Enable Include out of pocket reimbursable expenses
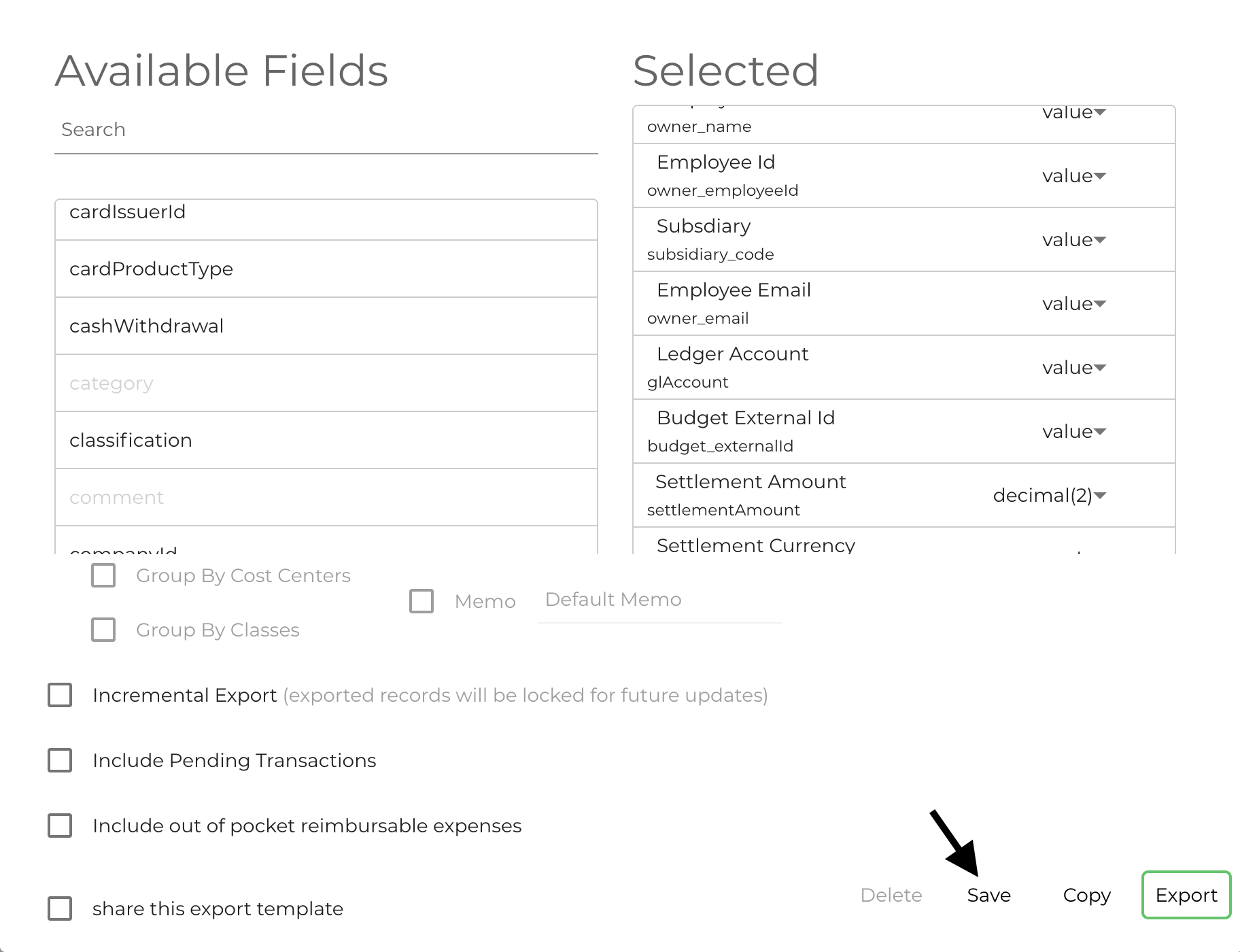This screenshot has width=1240, height=952. [x=60, y=826]
